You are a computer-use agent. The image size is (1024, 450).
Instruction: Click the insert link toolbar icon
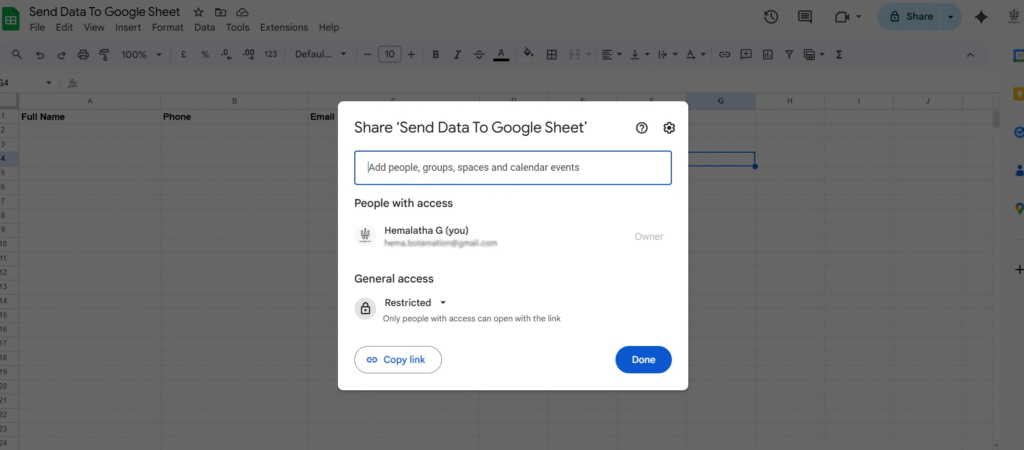click(x=724, y=54)
